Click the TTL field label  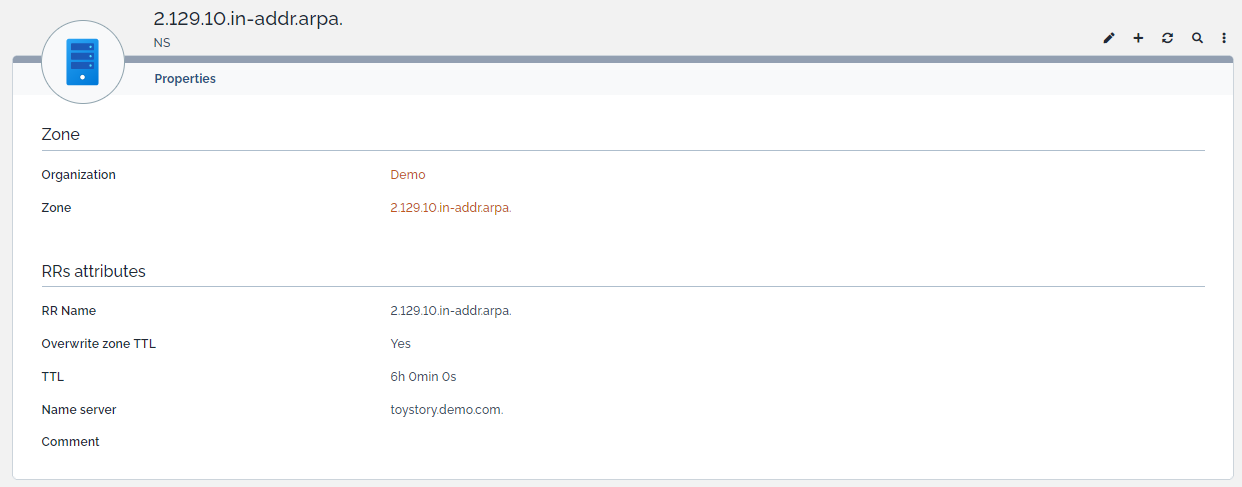click(53, 377)
